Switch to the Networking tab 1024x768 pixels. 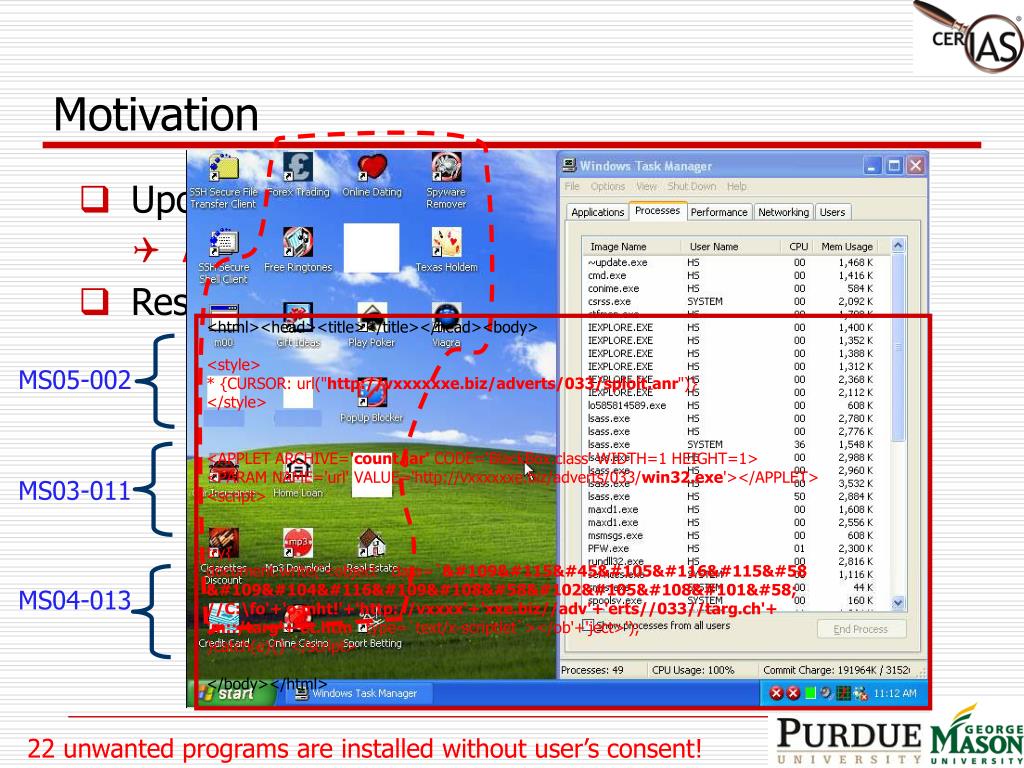[783, 212]
